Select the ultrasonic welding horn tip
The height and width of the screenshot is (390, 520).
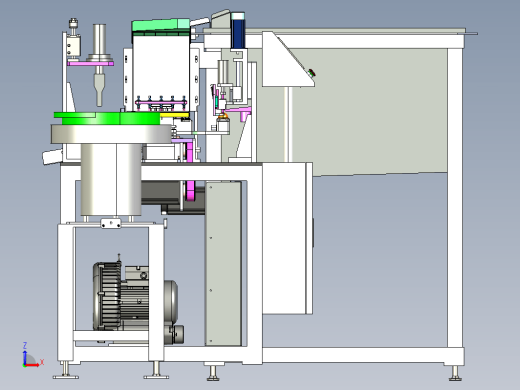[x=99, y=90]
